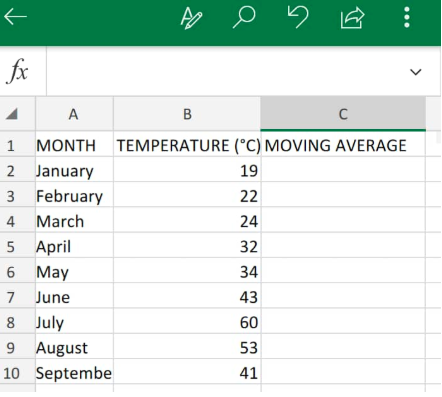Image resolution: width=442 pixels, height=397 pixels.
Task: Select the cell containing January
Action: click(74, 171)
